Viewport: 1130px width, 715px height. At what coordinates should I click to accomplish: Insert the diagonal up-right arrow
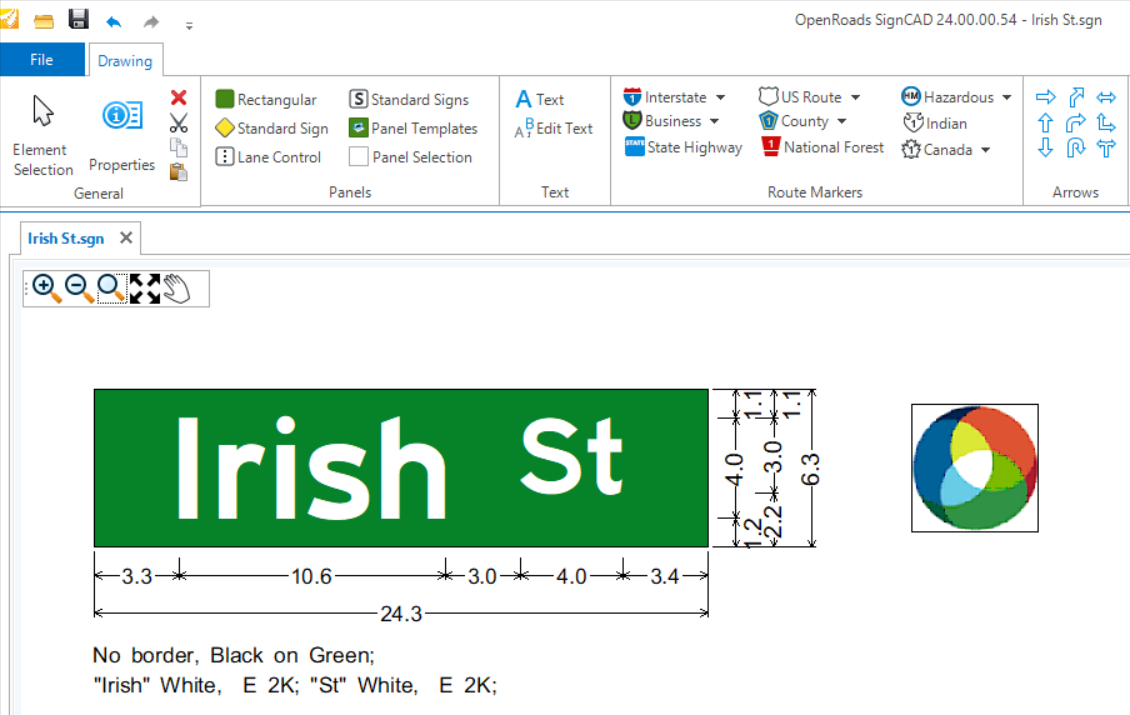1076,97
